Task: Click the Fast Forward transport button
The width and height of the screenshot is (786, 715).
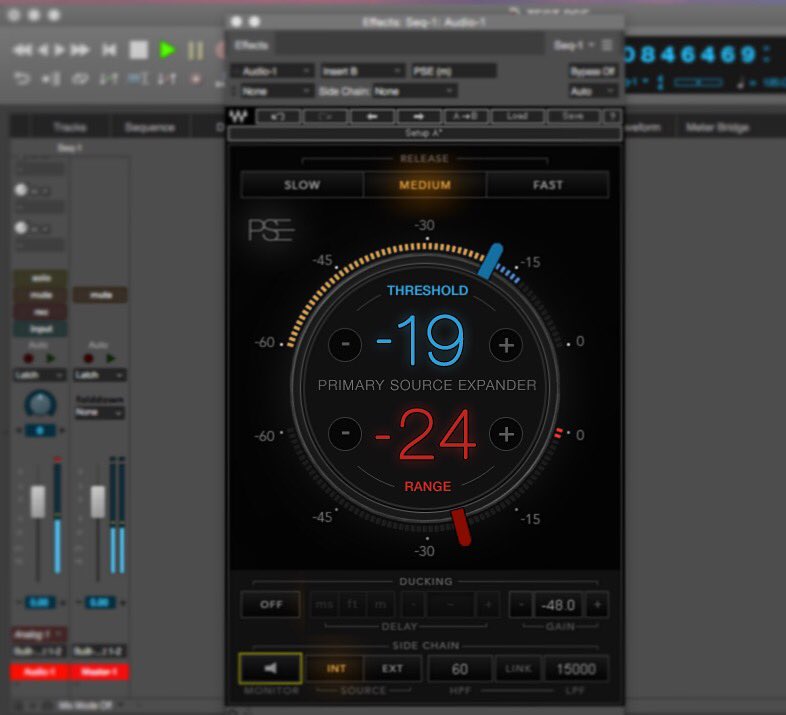Action: pyautogui.click(x=80, y=50)
